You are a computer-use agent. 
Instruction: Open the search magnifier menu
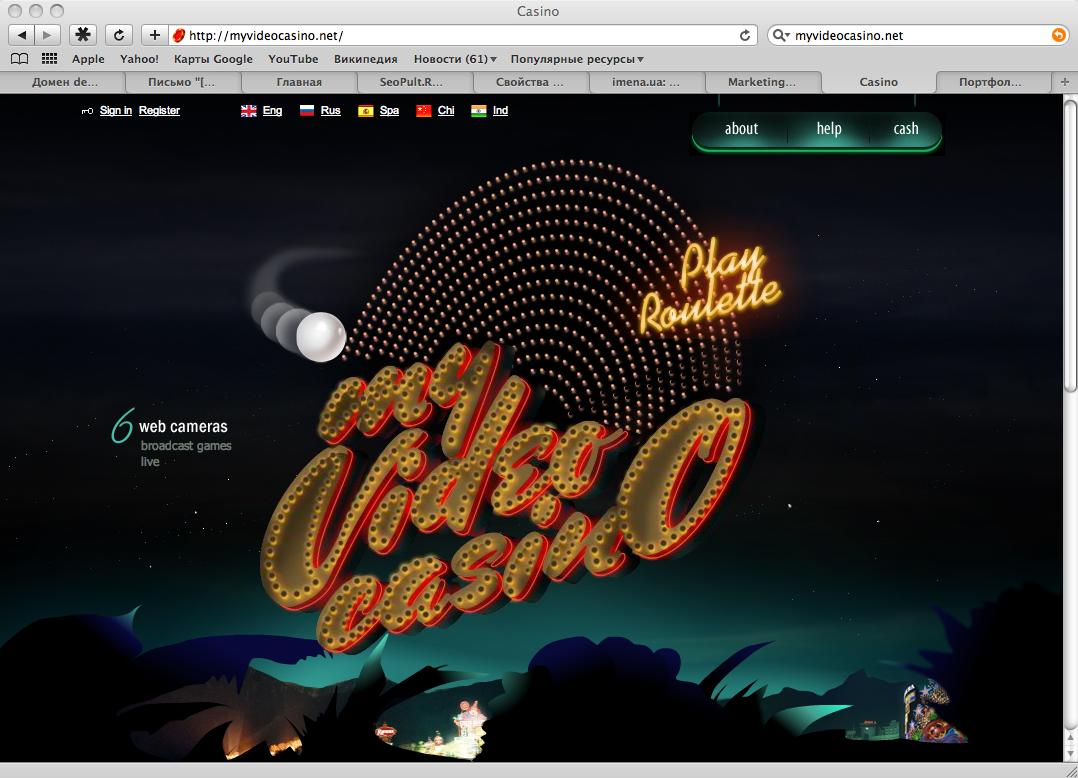(x=780, y=35)
